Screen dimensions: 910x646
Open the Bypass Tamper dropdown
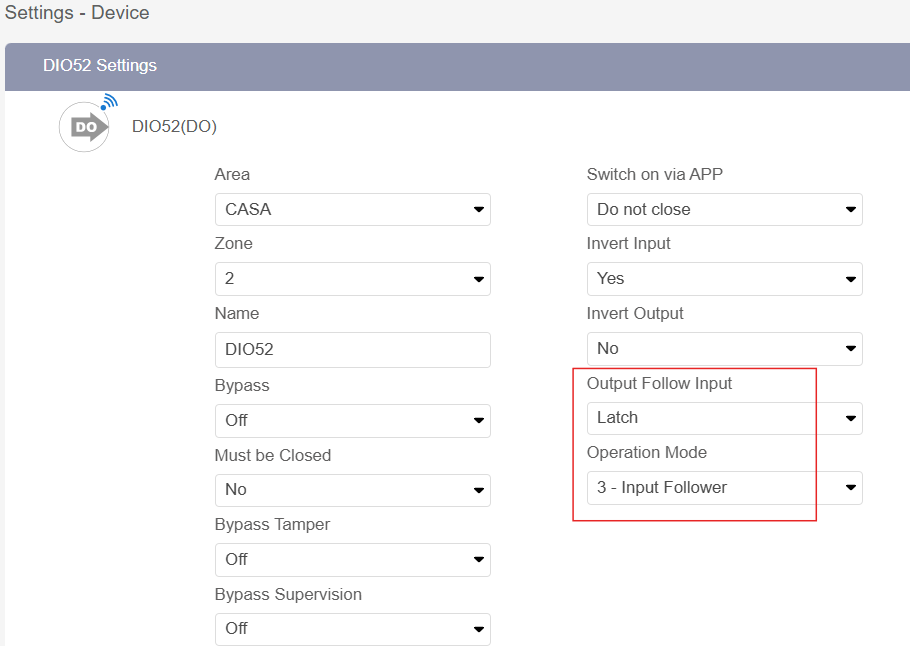pyautogui.click(x=352, y=559)
